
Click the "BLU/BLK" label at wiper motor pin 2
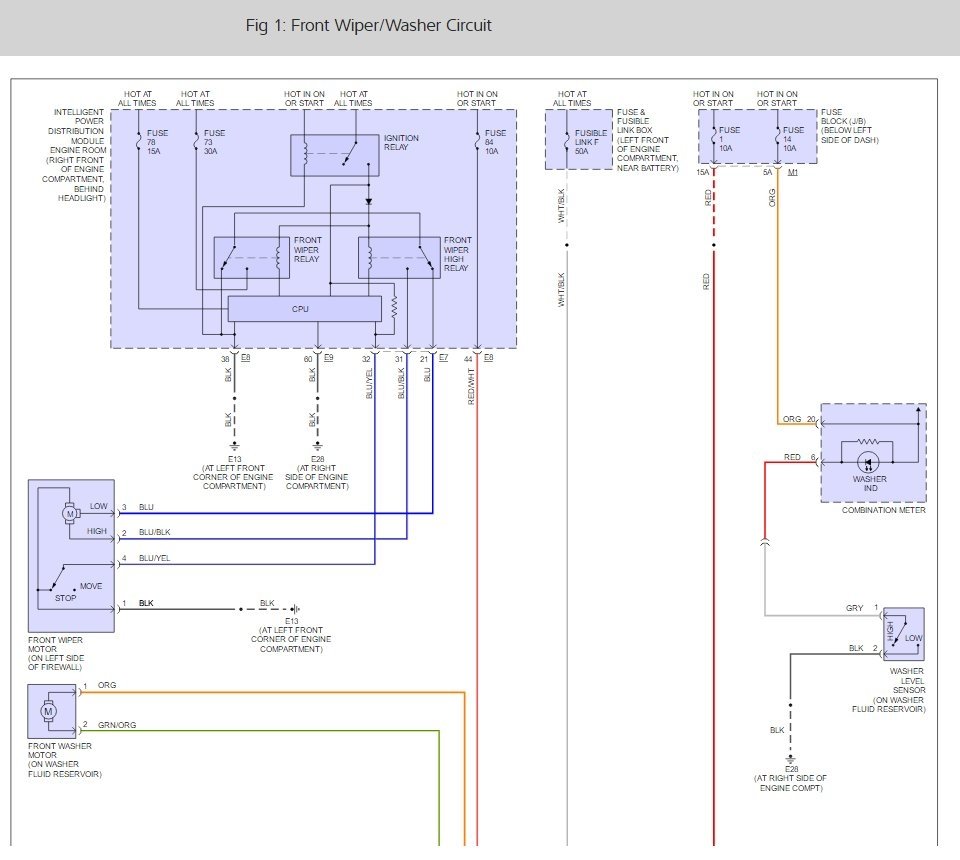pyautogui.click(x=154, y=533)
